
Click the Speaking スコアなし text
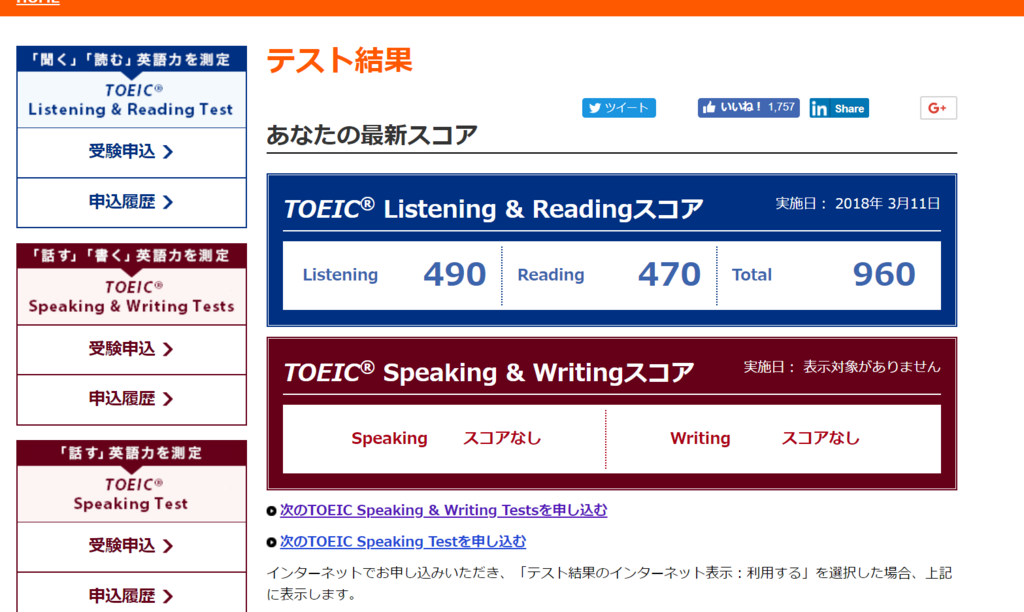click(x=502, y=438)
